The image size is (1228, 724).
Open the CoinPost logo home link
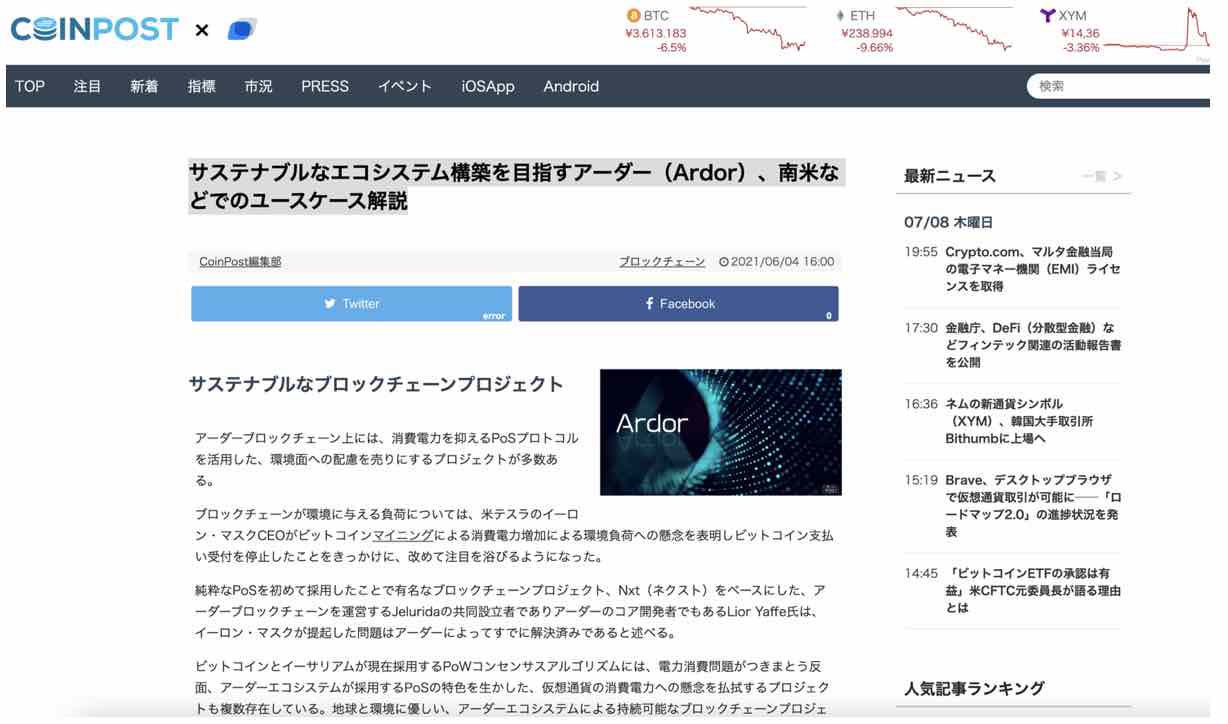click(x=95, y=29)
